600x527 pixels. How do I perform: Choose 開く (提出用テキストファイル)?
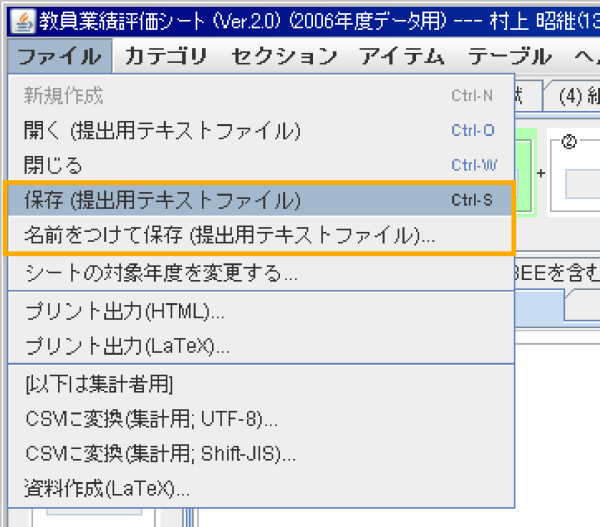(x=162, y=131)
